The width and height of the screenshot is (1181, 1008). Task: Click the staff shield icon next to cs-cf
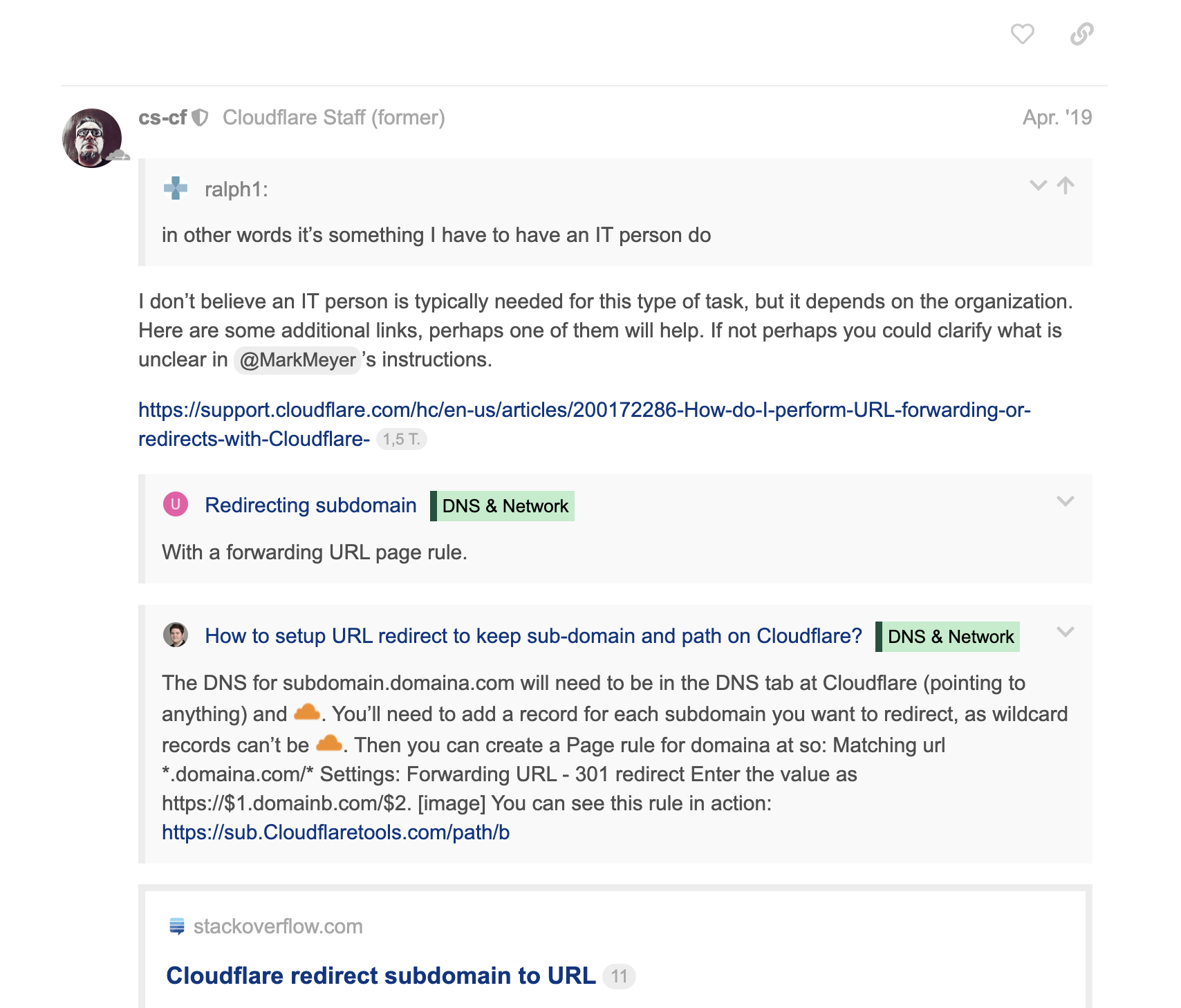200,118
